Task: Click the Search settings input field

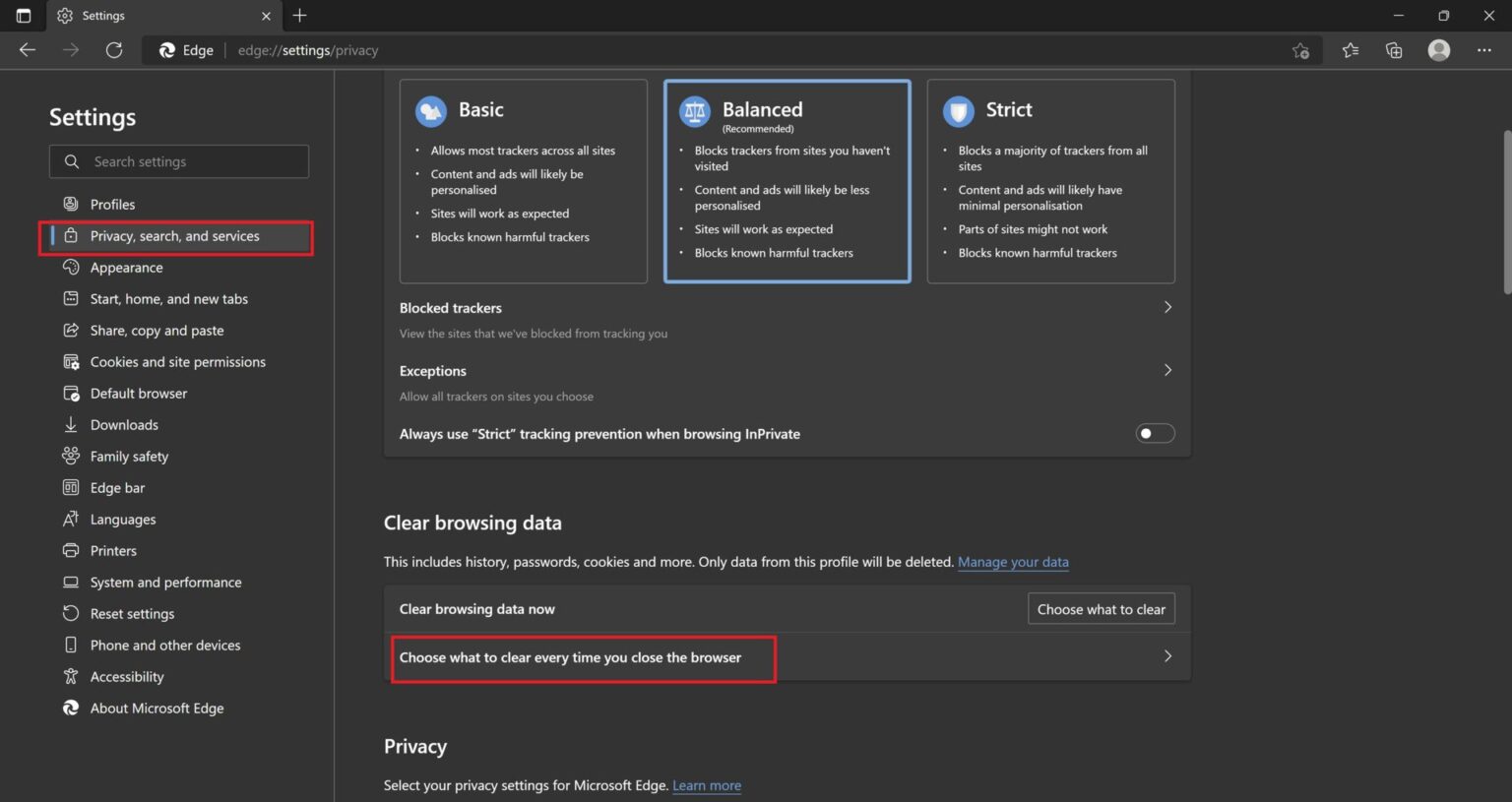Action: click(x=178, y=160)
